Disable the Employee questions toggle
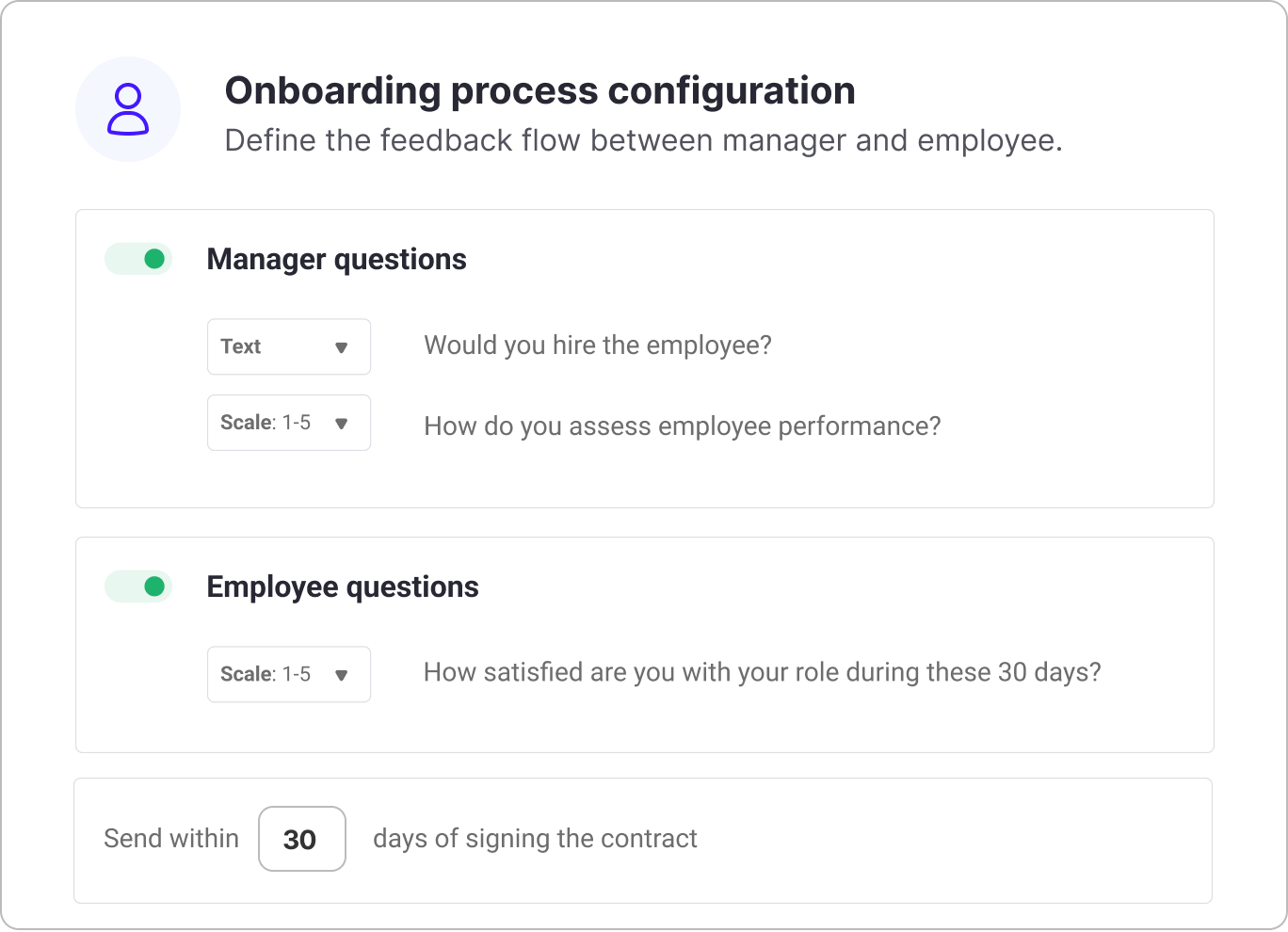The width and height of the screenshot is (1288, 932). tap(139, 587)
